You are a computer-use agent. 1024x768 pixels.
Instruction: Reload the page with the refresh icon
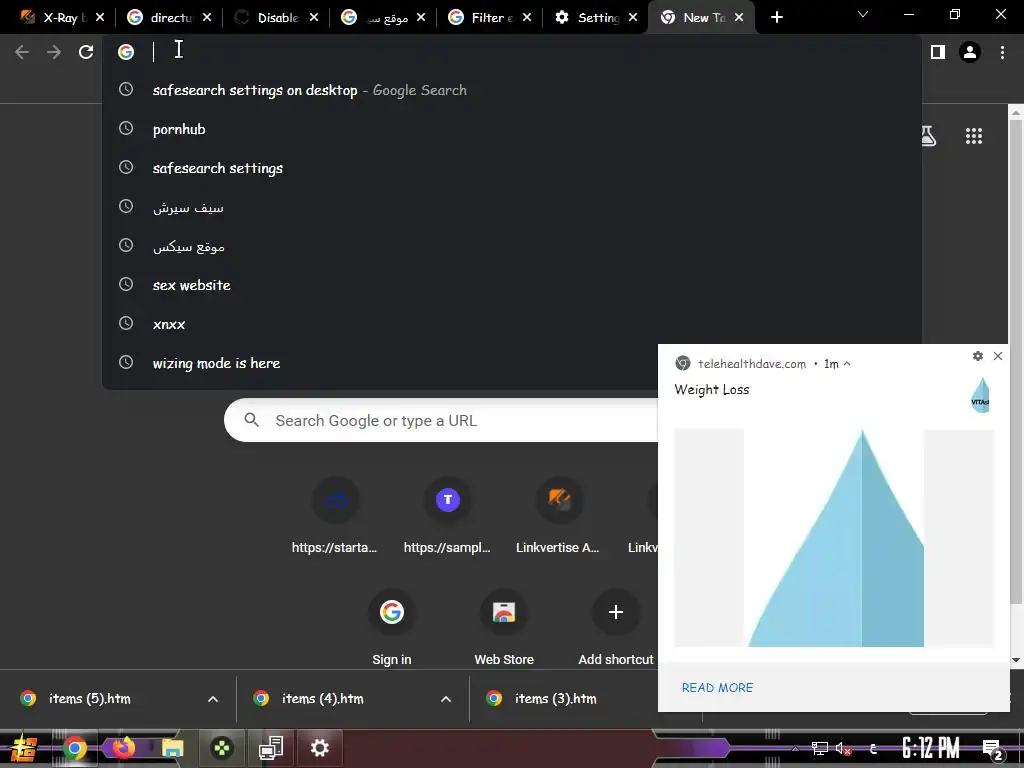[x=86, y=52]
